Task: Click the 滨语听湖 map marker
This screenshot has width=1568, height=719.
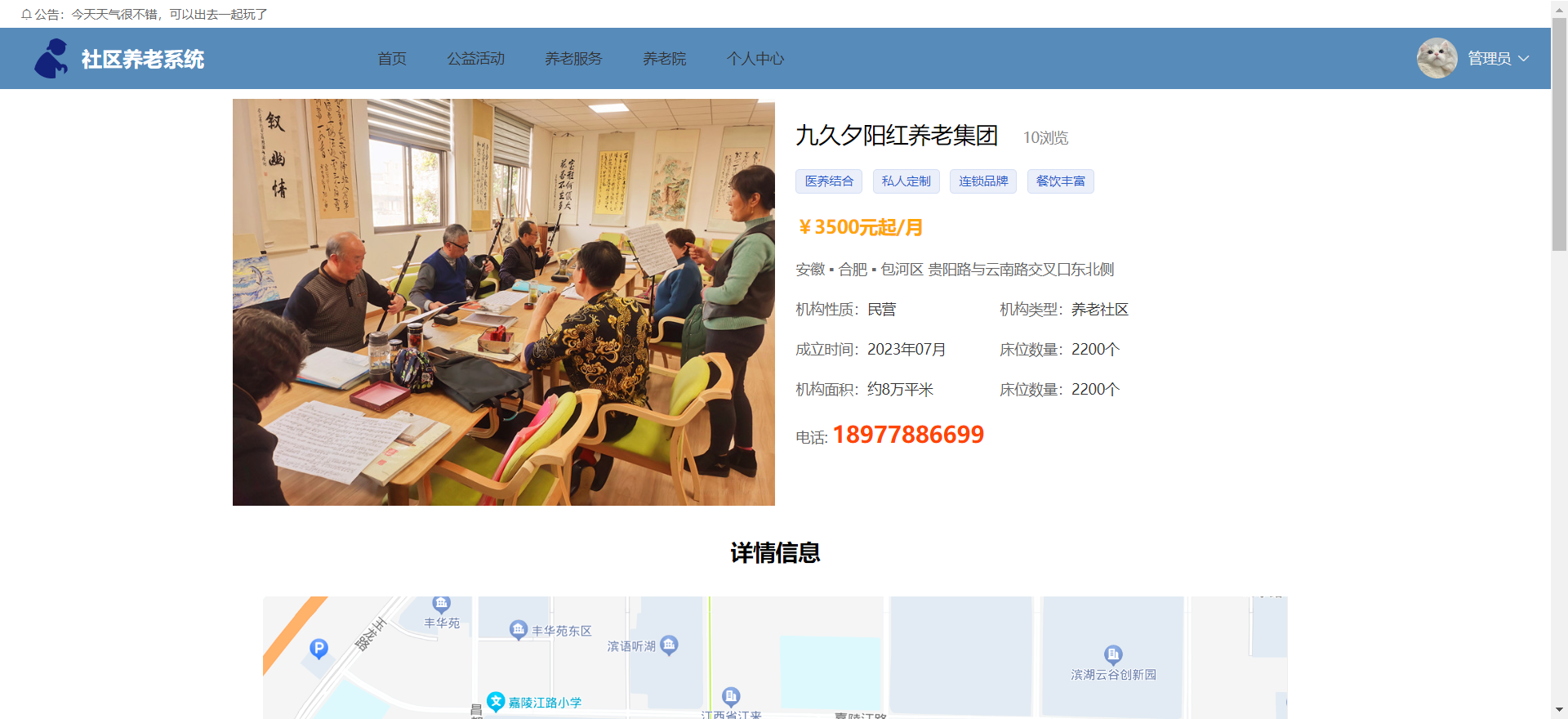Action: [x=669, y=645]
